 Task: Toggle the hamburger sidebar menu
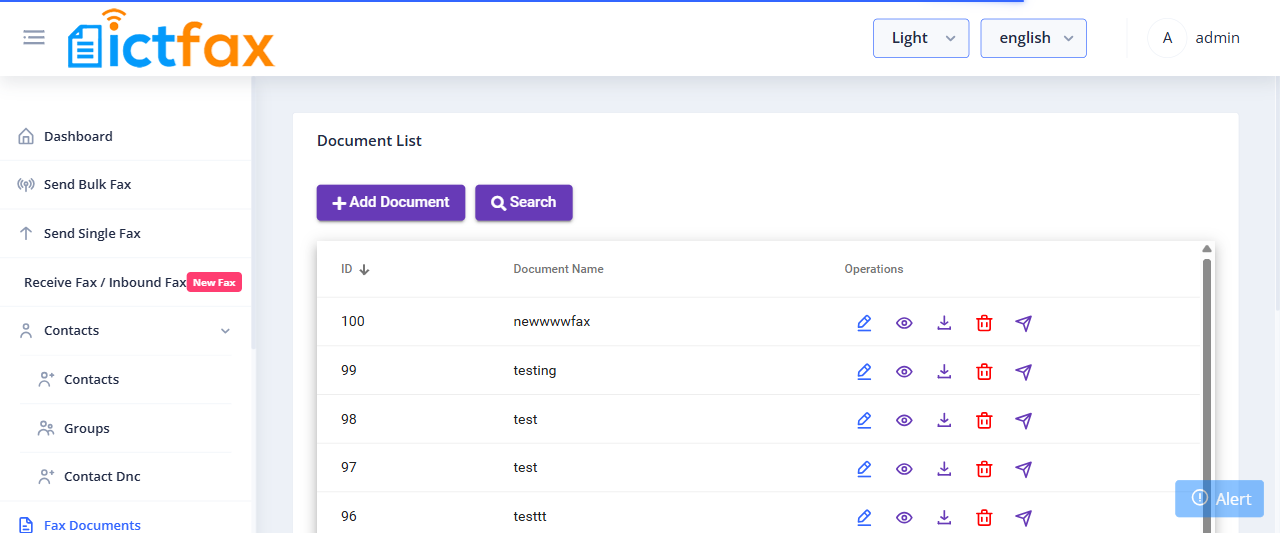34,38
